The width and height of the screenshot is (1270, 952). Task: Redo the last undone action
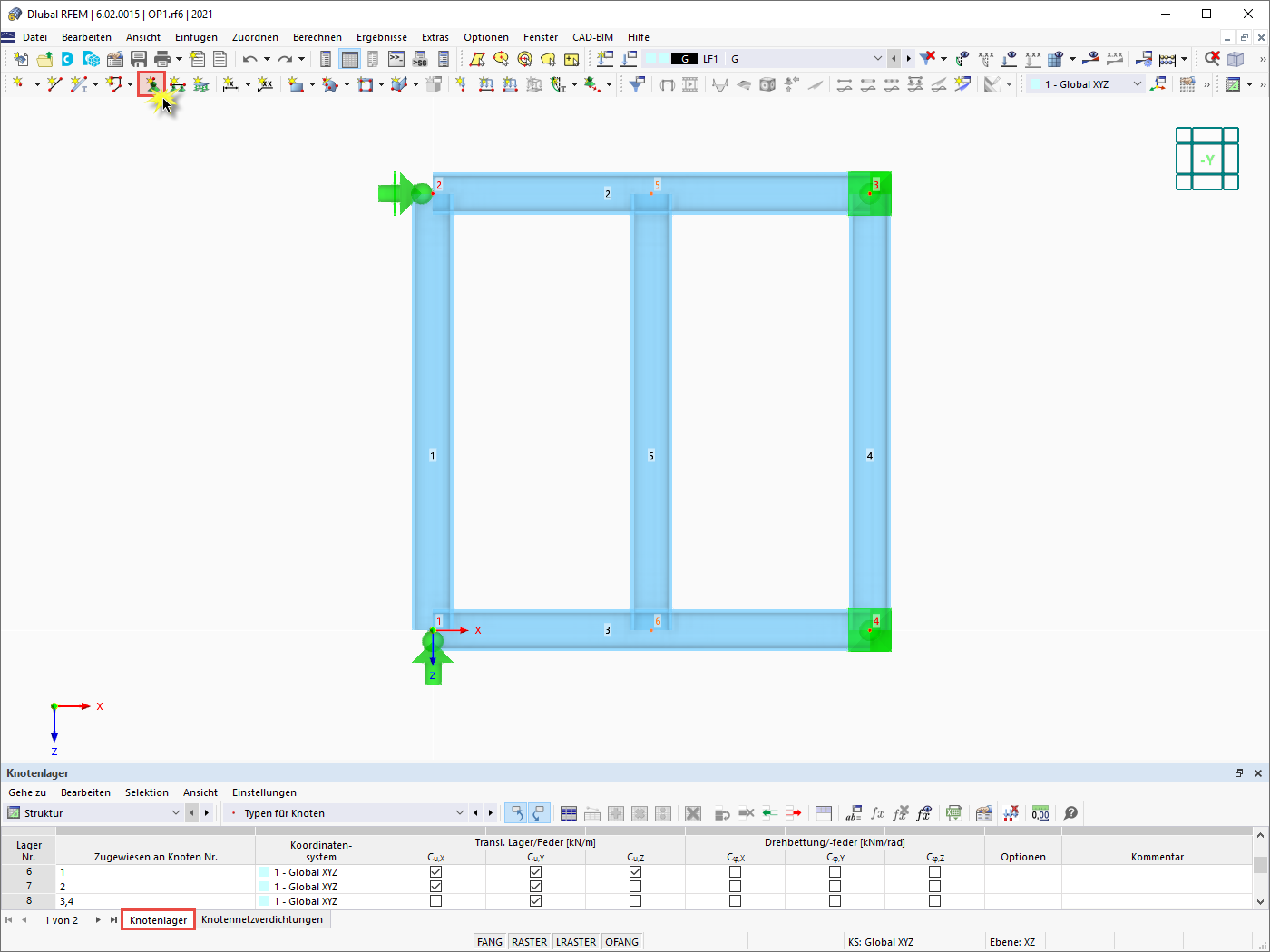point(285,59)
